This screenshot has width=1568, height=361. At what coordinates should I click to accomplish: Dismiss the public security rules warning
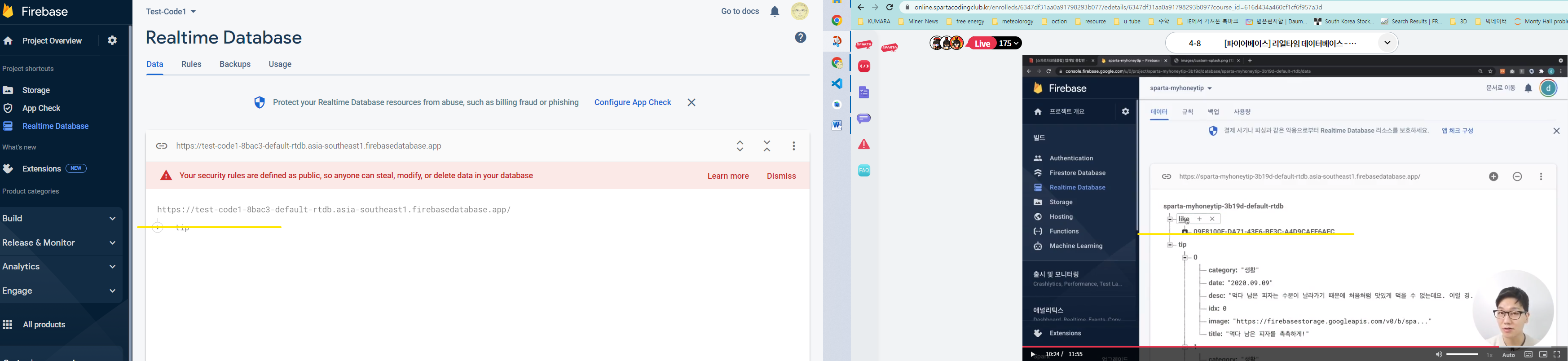pyautogui.click(x=782, y=176)
